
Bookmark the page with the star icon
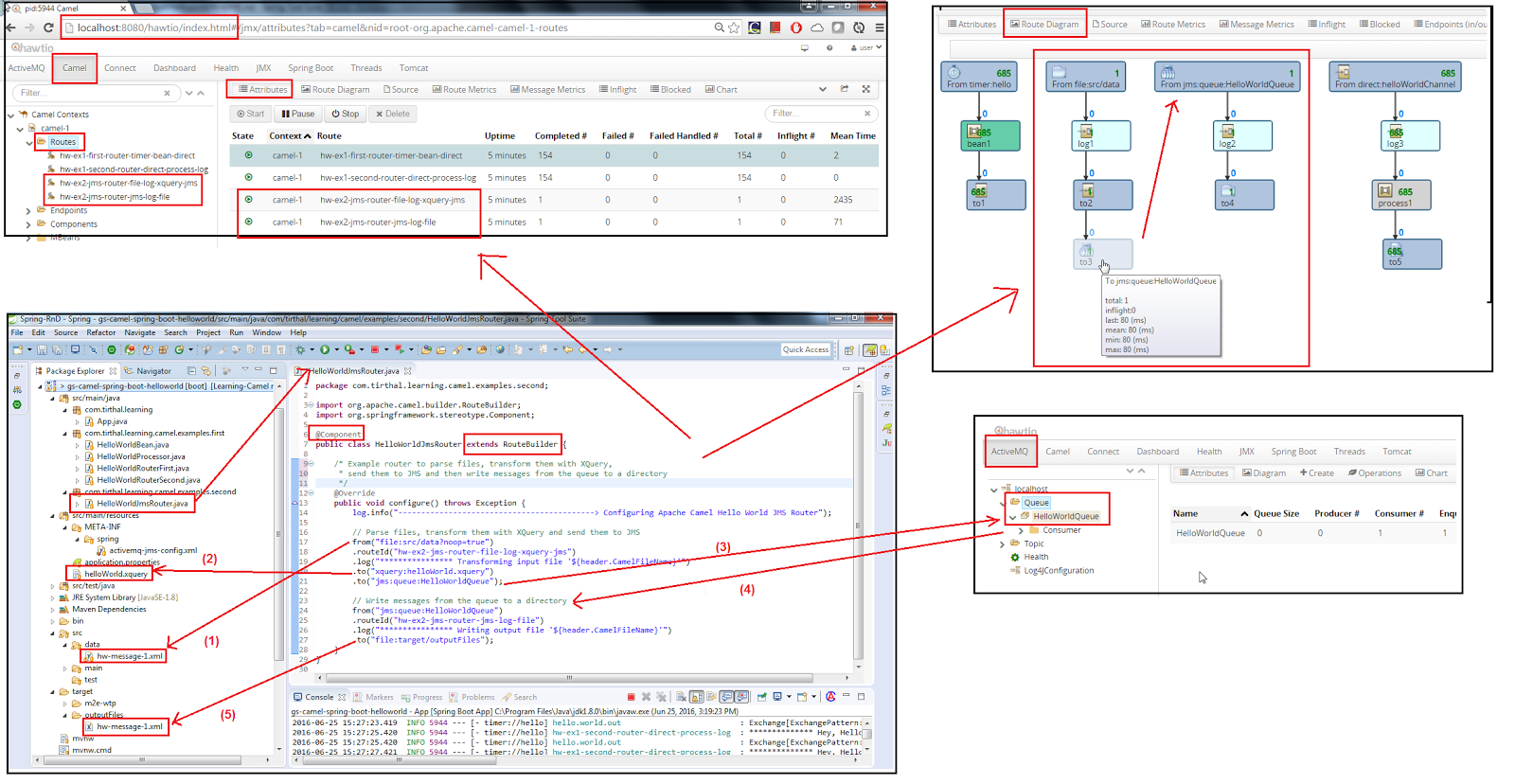[734, 27]
